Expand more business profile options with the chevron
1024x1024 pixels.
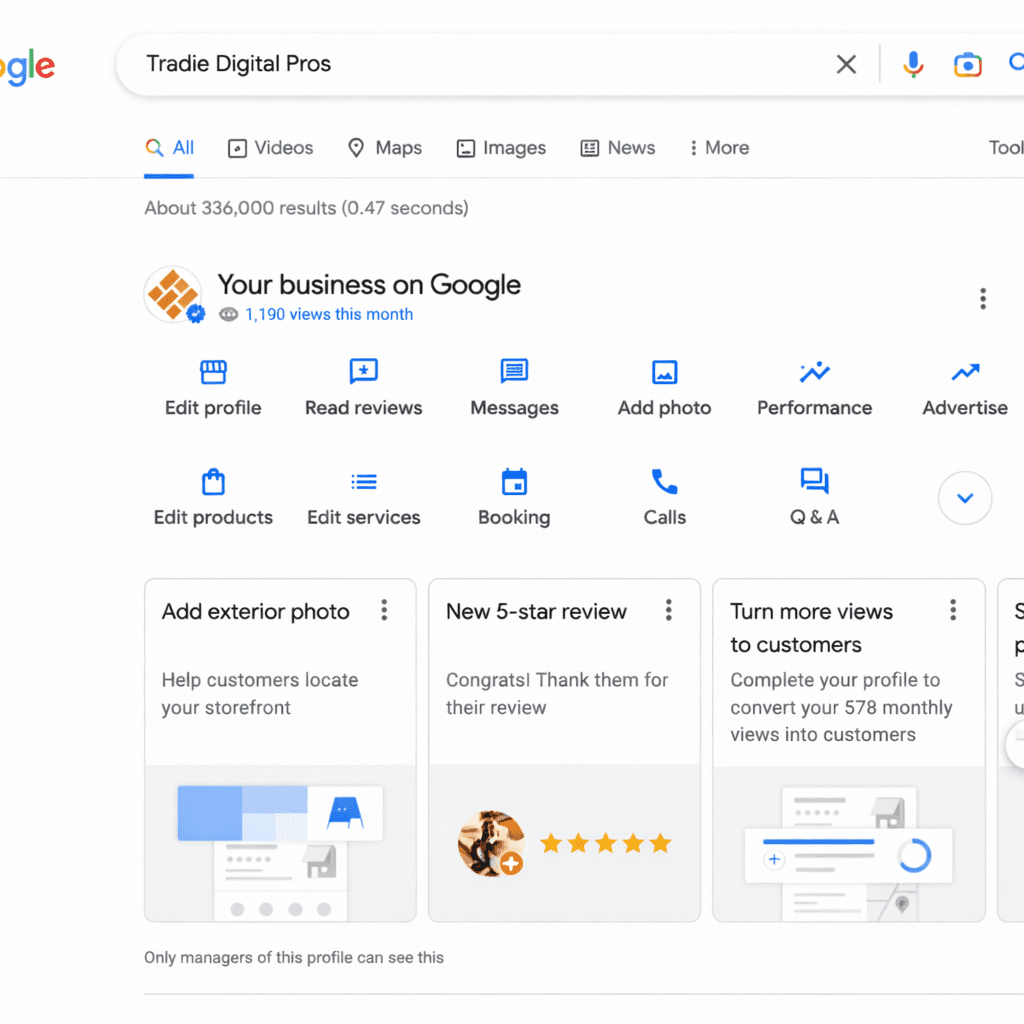[964, 497]
